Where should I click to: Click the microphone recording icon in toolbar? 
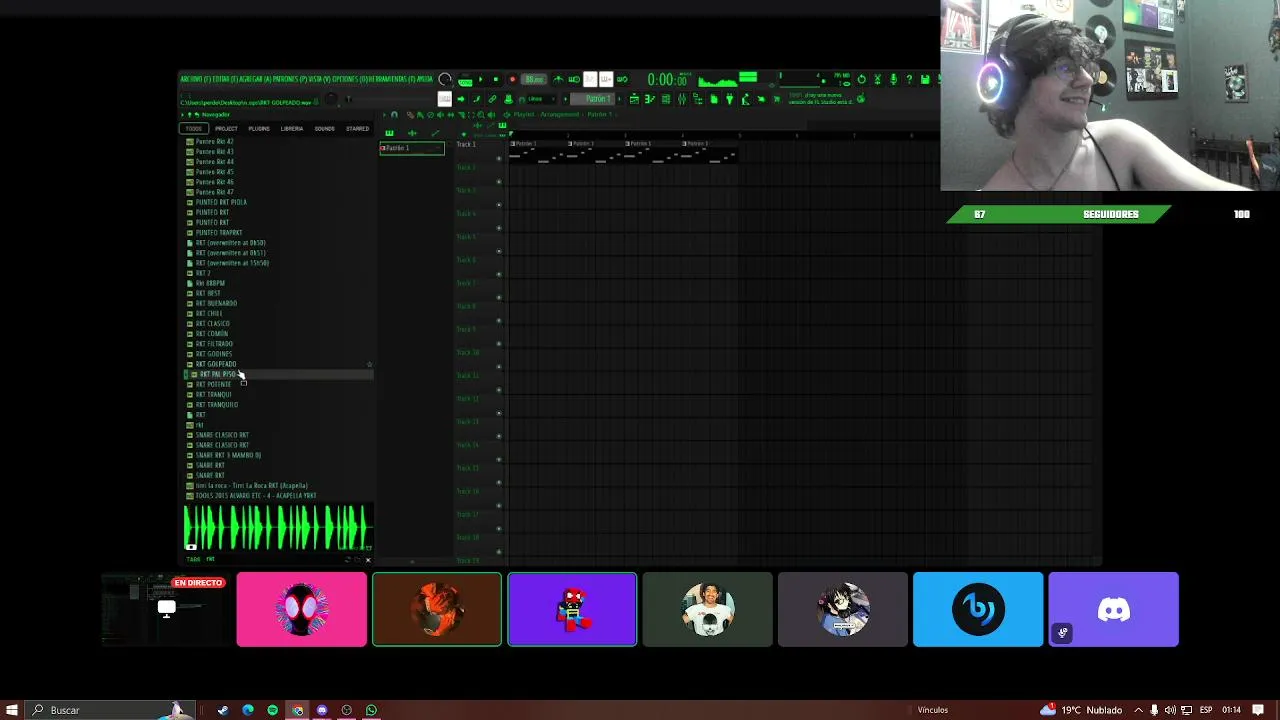(x=894, y=79)
